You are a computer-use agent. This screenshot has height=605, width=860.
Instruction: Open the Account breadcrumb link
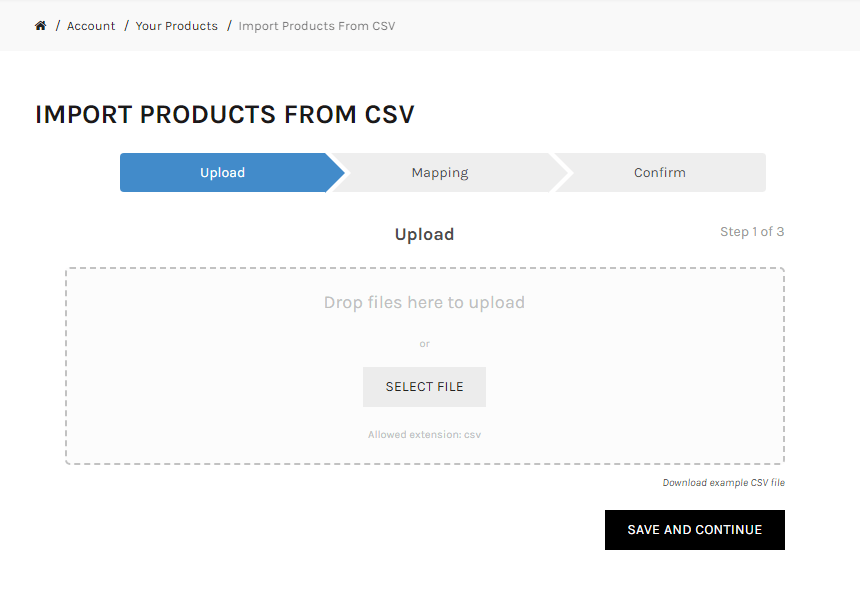click(91, 26)
